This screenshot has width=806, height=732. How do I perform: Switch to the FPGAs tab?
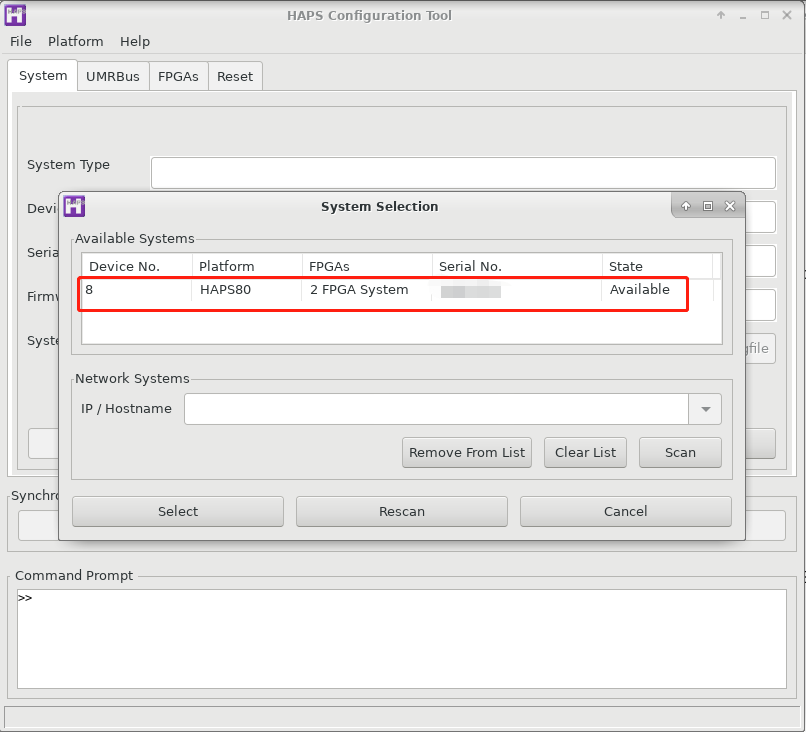pyautogui.click(x=178, y=77)
